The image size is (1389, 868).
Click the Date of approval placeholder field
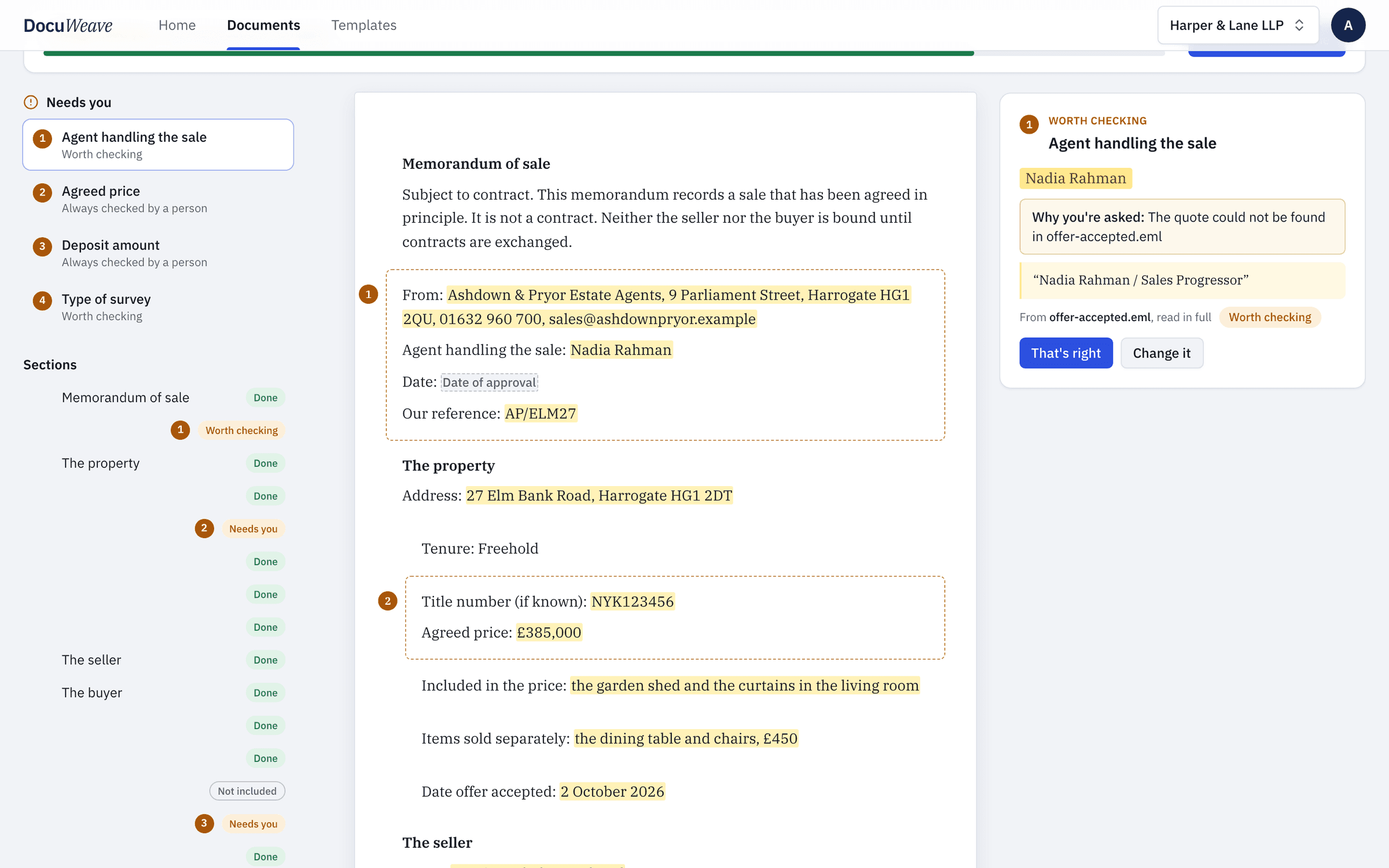[x=489, y=382]
